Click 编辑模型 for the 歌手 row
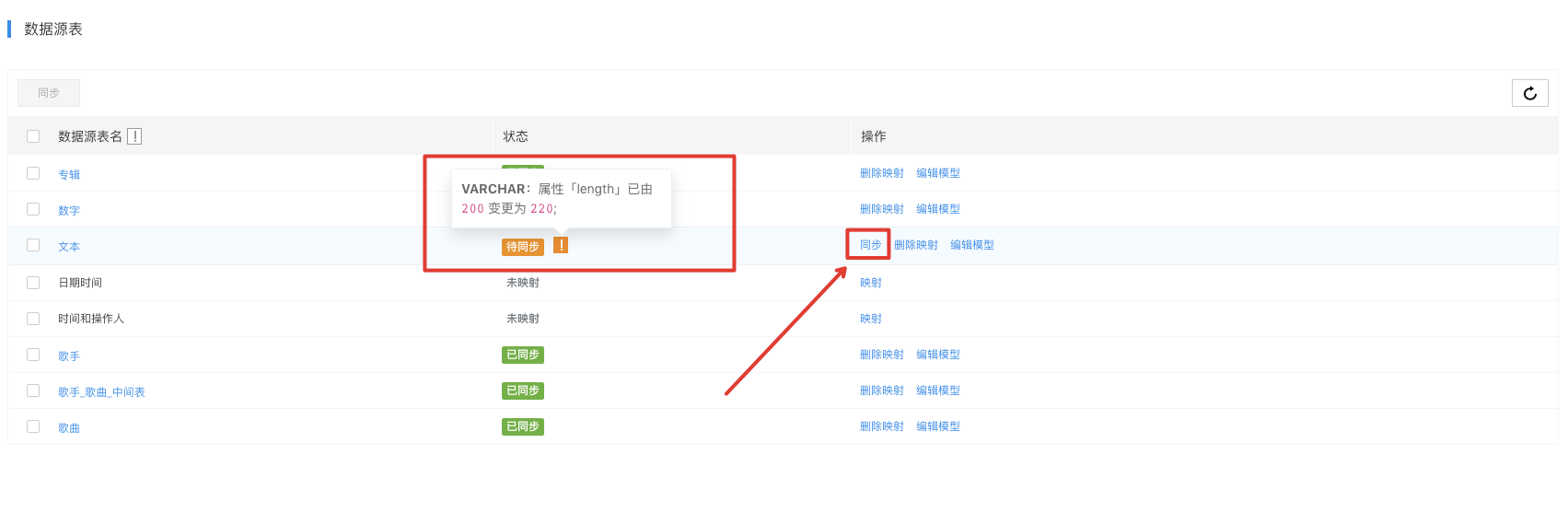Image resolution: width=1568 pixels, height=513 pixels. (x=937, y=355)
